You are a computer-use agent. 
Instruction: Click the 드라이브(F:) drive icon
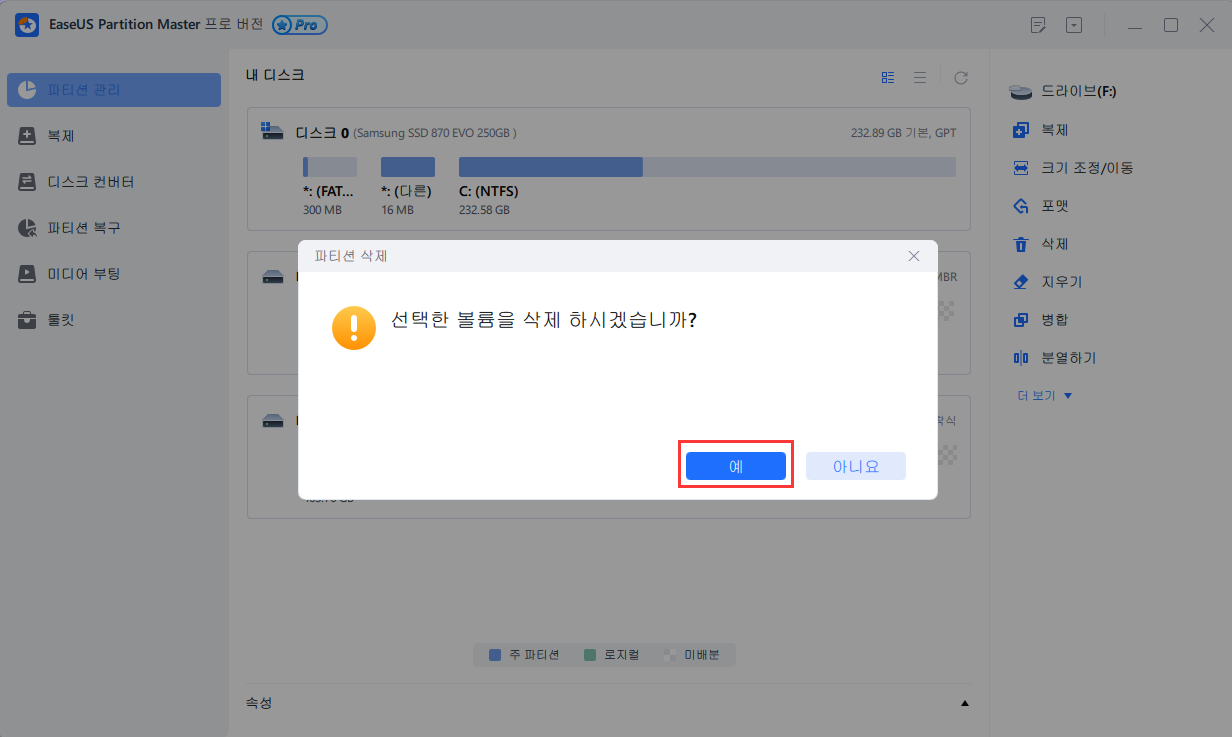click(x=1021, y=92)
